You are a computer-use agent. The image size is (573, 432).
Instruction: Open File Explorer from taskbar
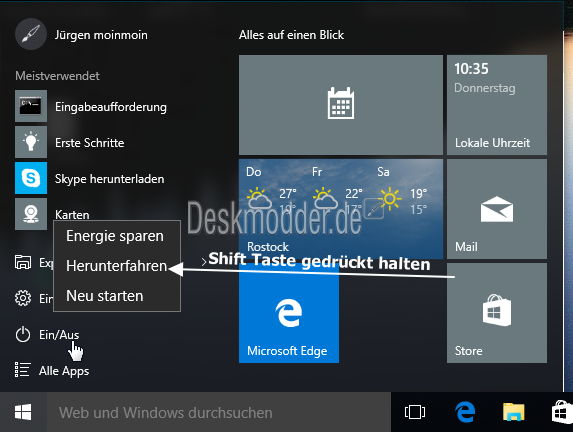pyautogui.click(x=513, y=412)
